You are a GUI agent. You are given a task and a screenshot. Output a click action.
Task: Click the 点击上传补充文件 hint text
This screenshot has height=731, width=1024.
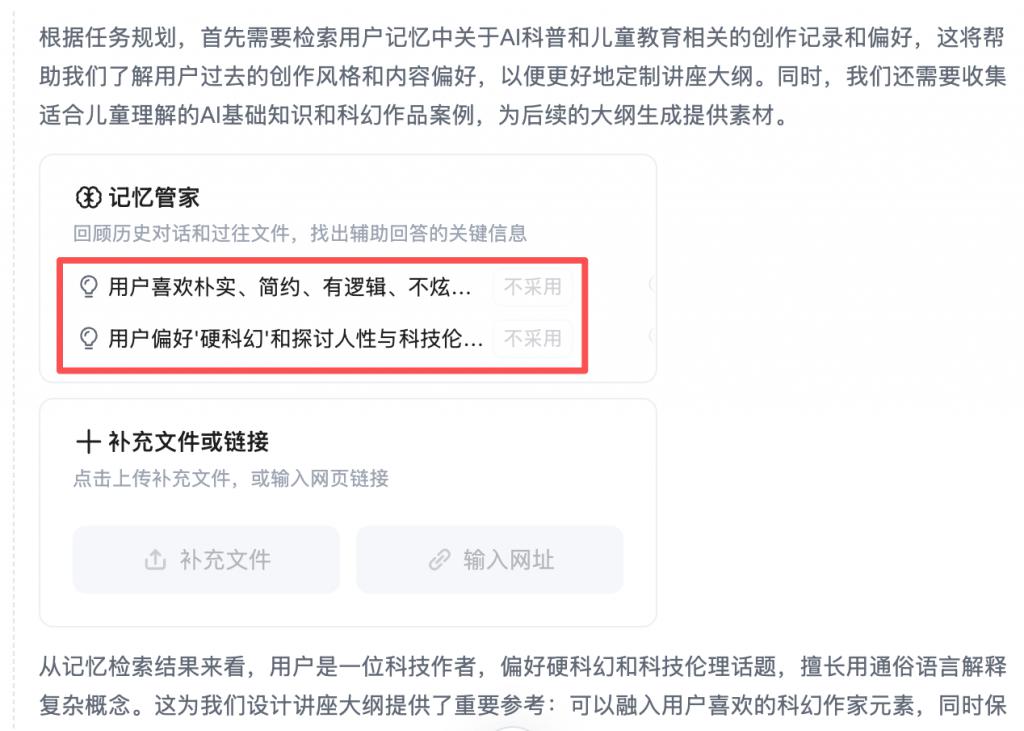coord(231,478)
